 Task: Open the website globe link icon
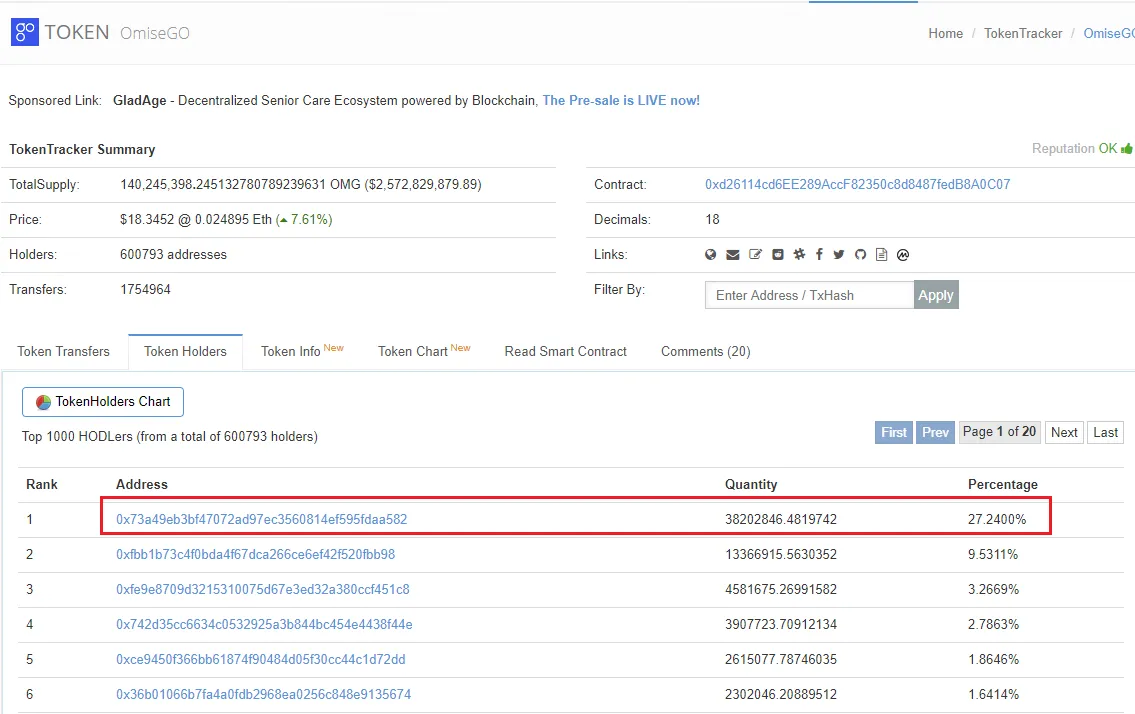click(710, 255)
